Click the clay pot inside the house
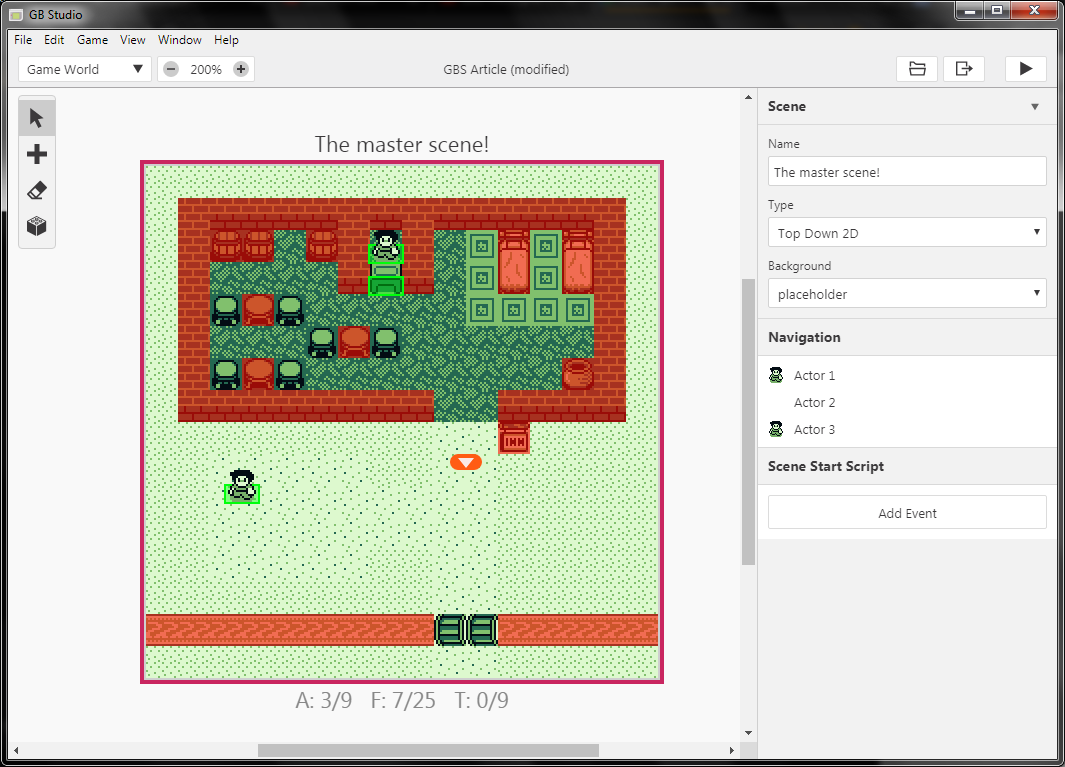 point(578,374)
